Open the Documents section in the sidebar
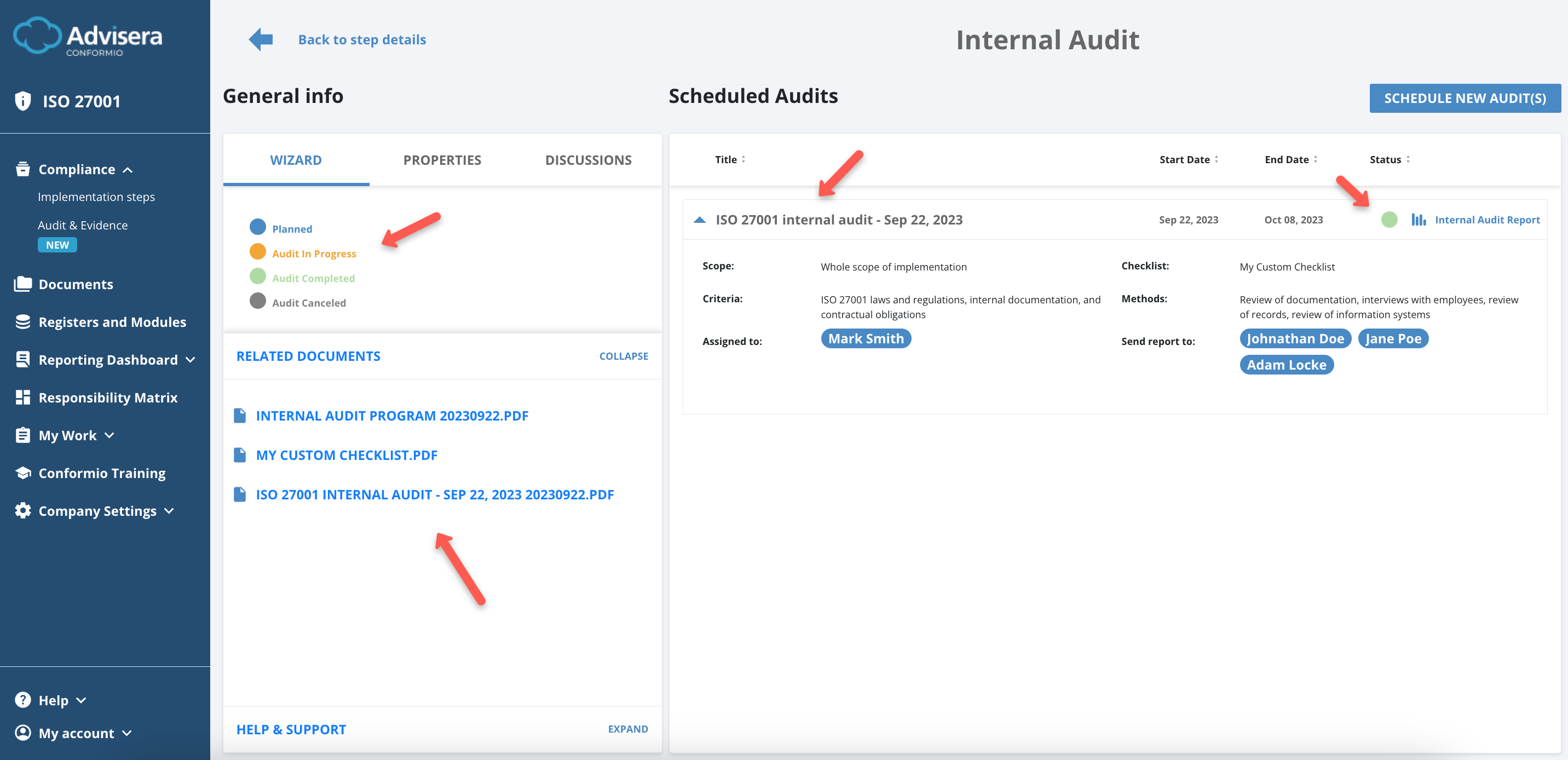This screenshot has width=1568, height=760. tap(22, 284)
